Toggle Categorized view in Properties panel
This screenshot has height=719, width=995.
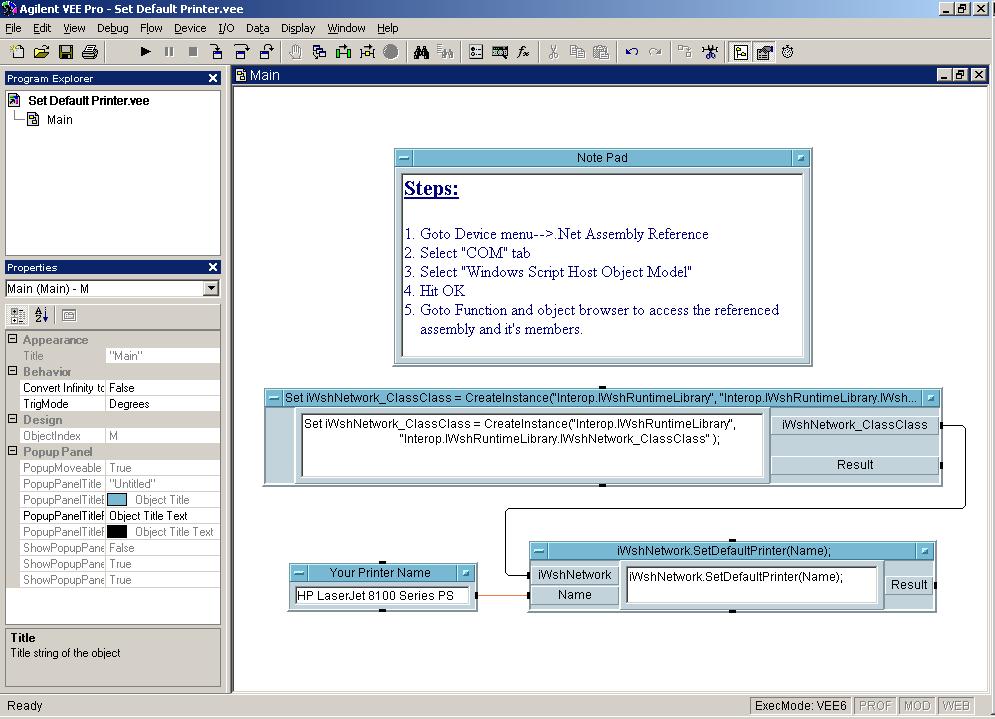click(18, 315)
